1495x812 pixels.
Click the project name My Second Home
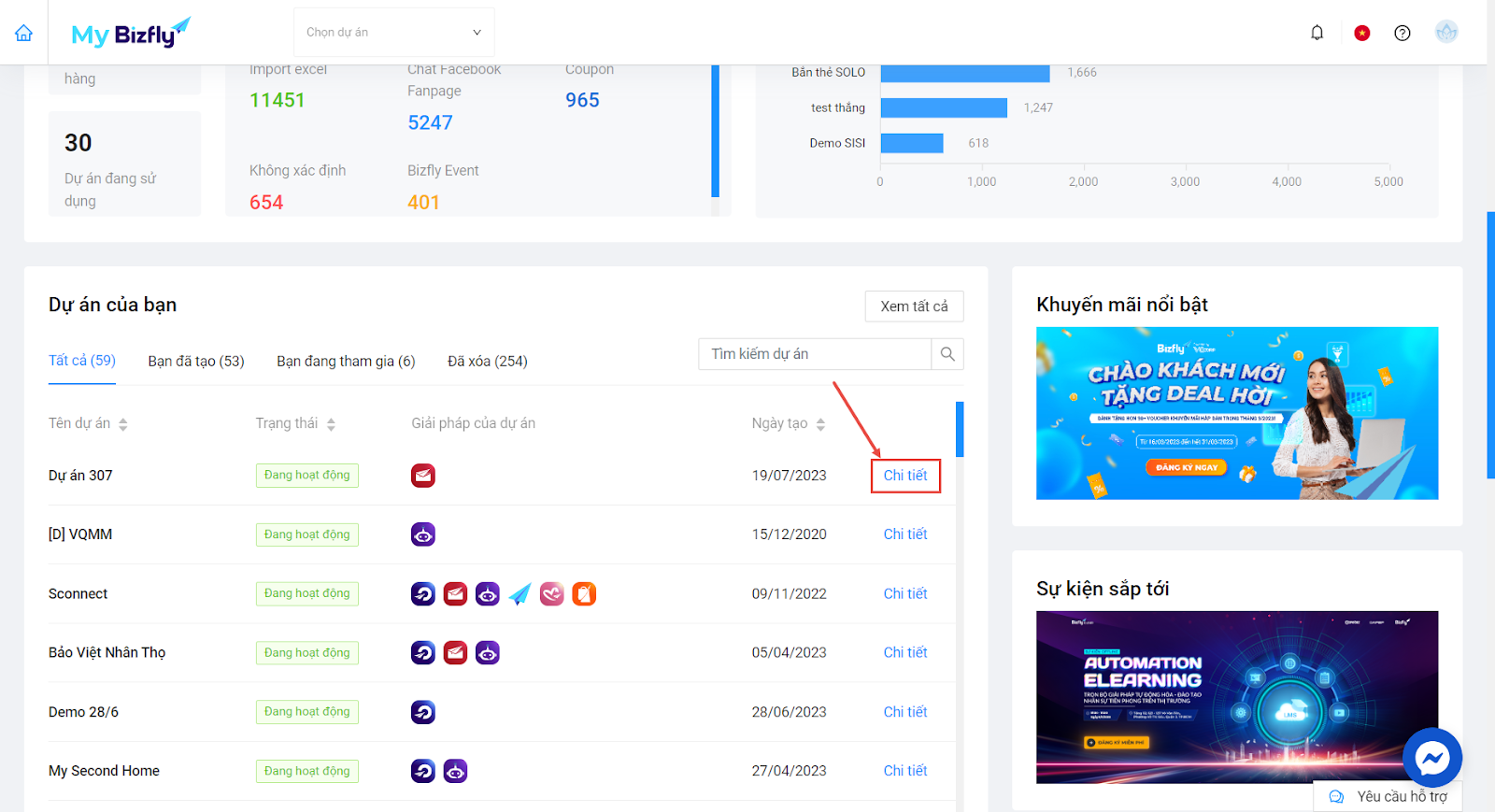point(104,771)
